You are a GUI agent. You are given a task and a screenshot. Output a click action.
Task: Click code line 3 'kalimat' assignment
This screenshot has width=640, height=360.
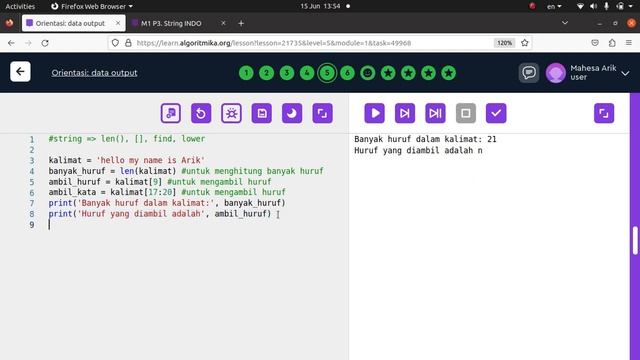(127, 160)
